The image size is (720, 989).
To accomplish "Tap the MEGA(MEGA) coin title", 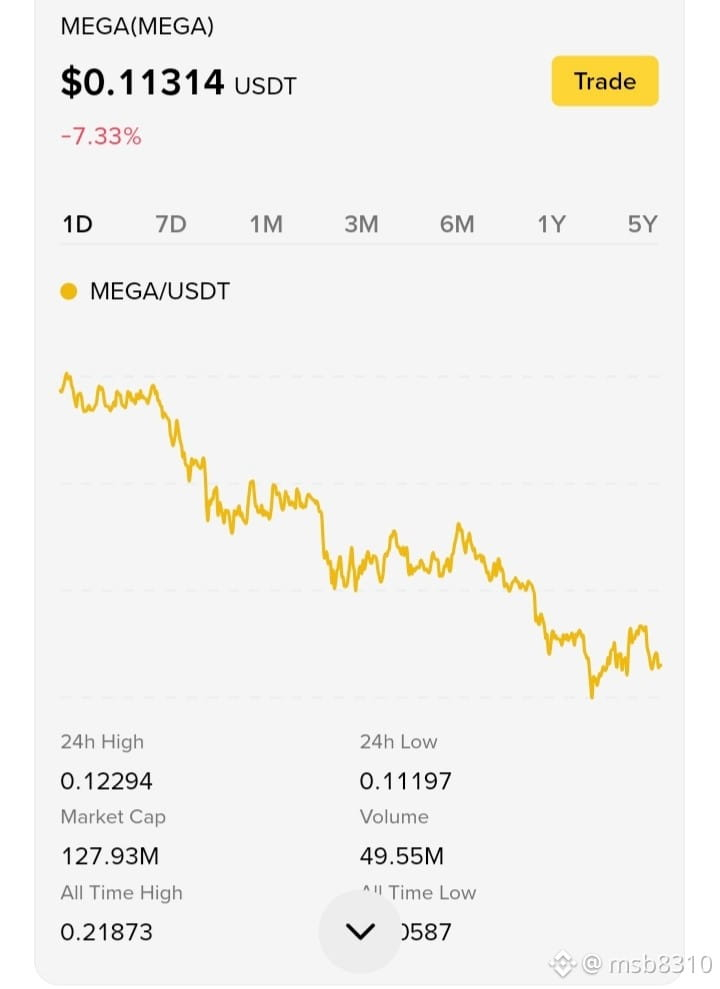I will coord(137,26).
